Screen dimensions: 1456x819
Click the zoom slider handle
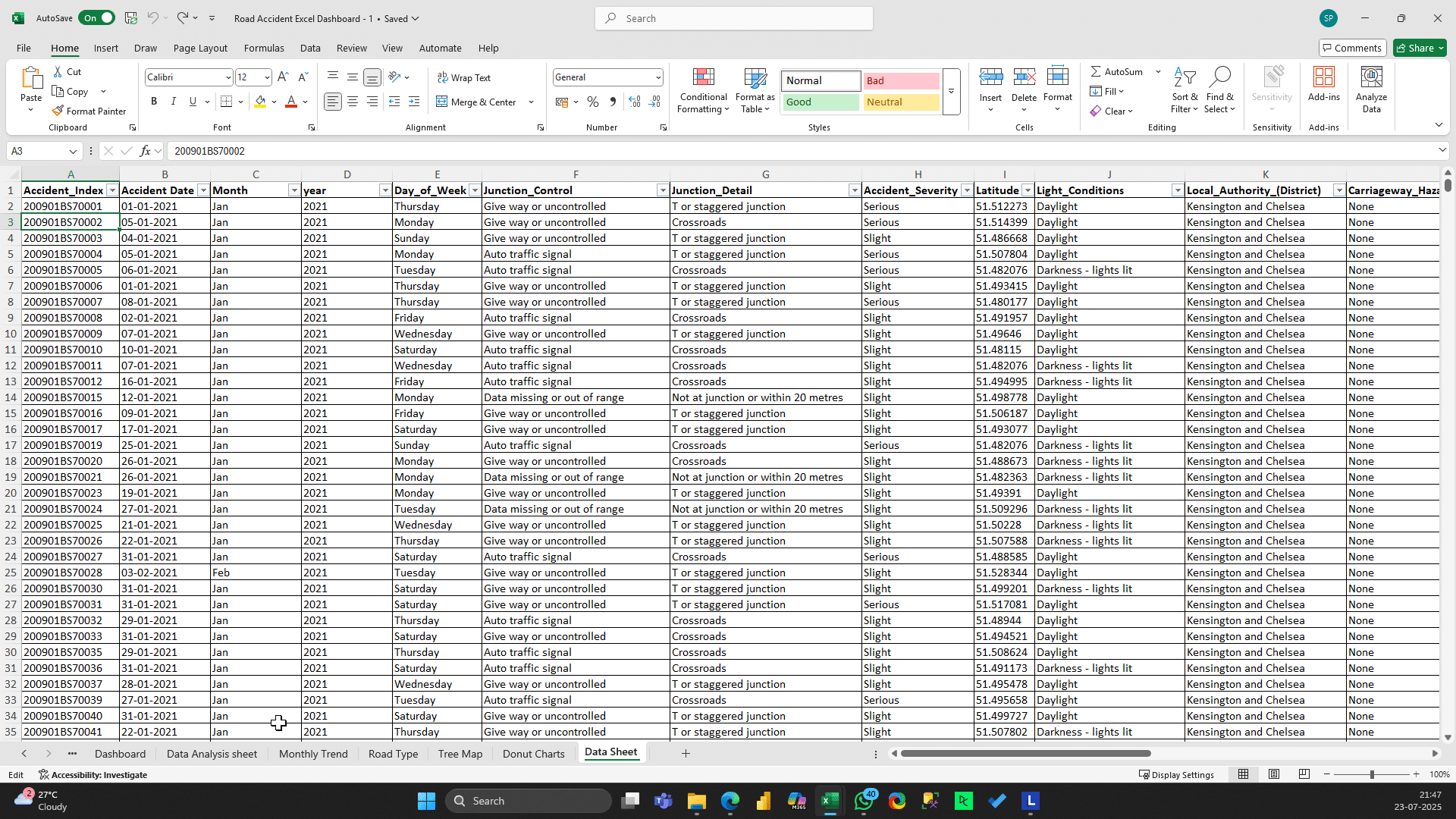tap(1371, 774)
